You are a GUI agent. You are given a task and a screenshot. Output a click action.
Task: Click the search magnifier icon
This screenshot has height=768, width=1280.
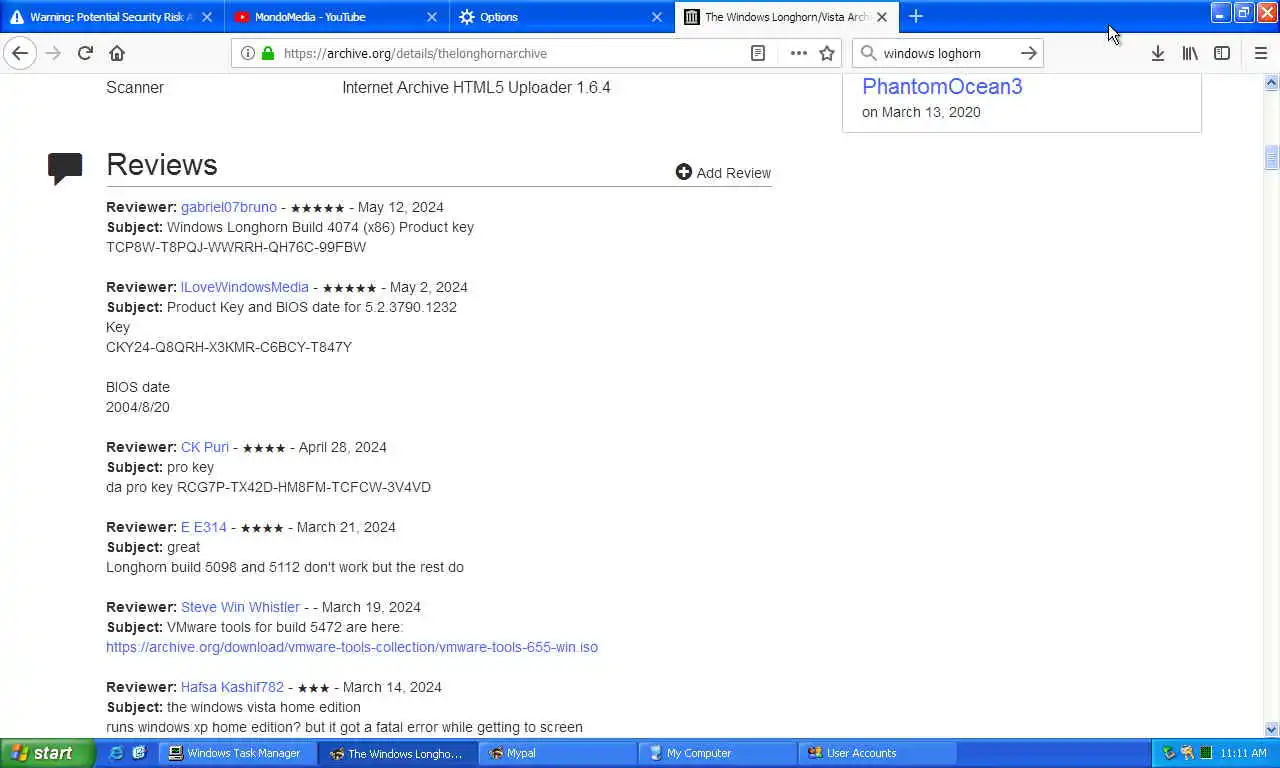(x=868, y=53)
